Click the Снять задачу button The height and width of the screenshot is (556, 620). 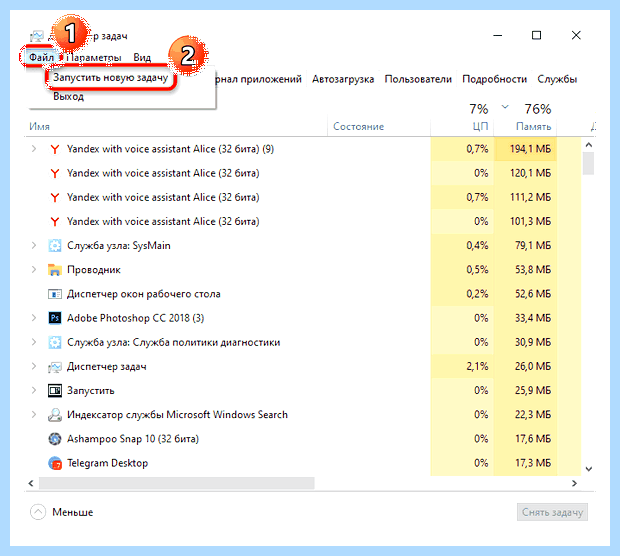click(x=552, y=513)
